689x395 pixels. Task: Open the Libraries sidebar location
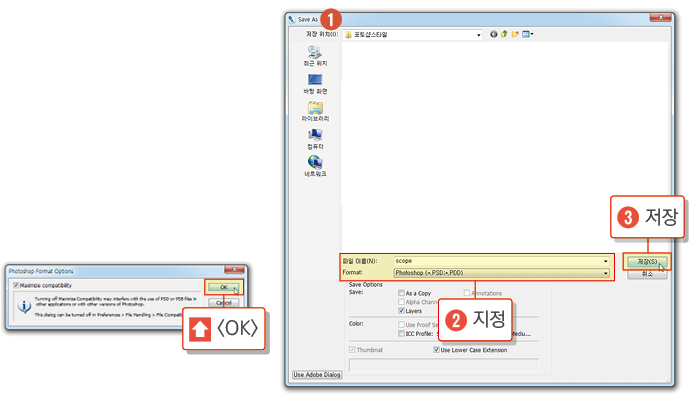tap(315, 111)
